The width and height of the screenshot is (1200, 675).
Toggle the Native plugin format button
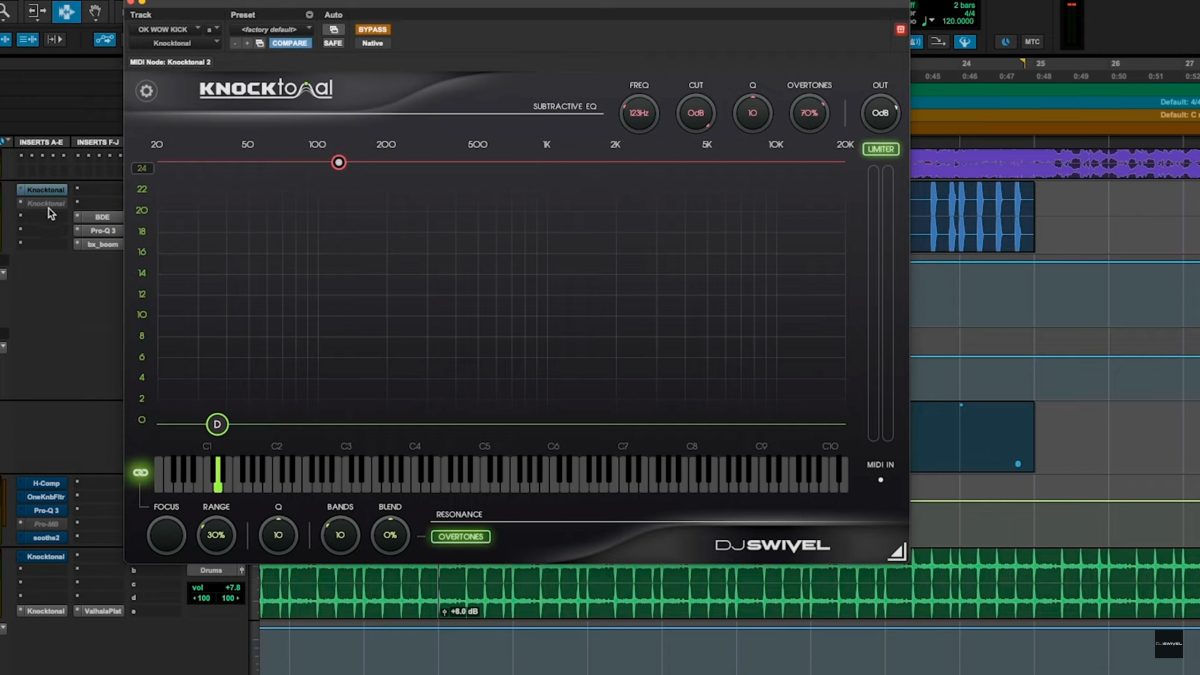(x=373, y=43)
